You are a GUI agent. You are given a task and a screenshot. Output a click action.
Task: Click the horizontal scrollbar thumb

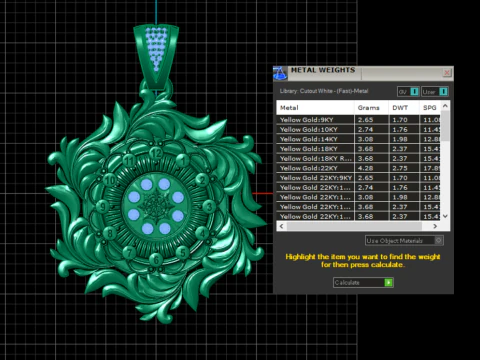coord(354,226)
